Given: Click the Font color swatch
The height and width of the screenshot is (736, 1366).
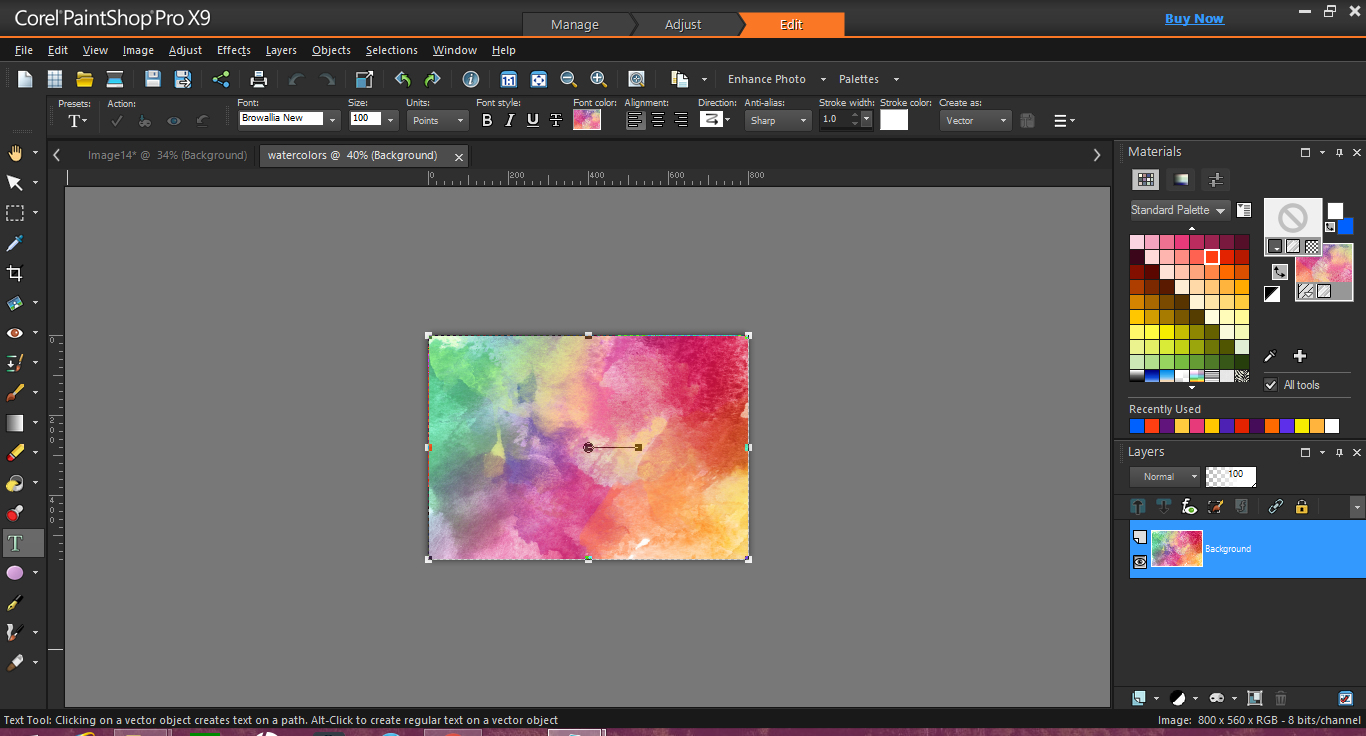Looking at the screenshot, I should pos(587,120).
